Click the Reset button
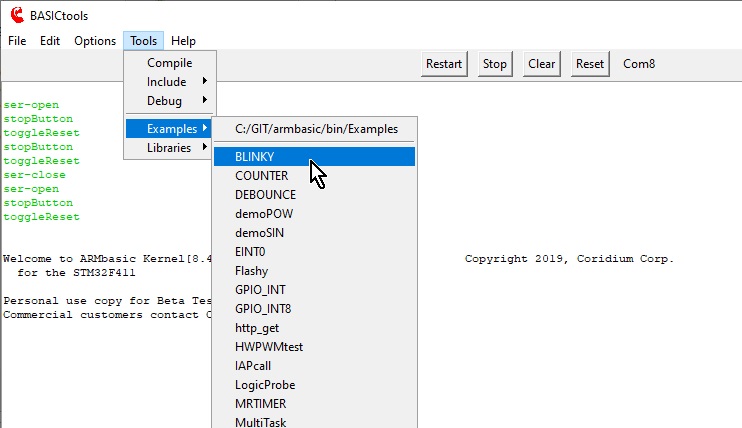The height and width of the screenshot is (428, 742). click(x=590, y=64)
